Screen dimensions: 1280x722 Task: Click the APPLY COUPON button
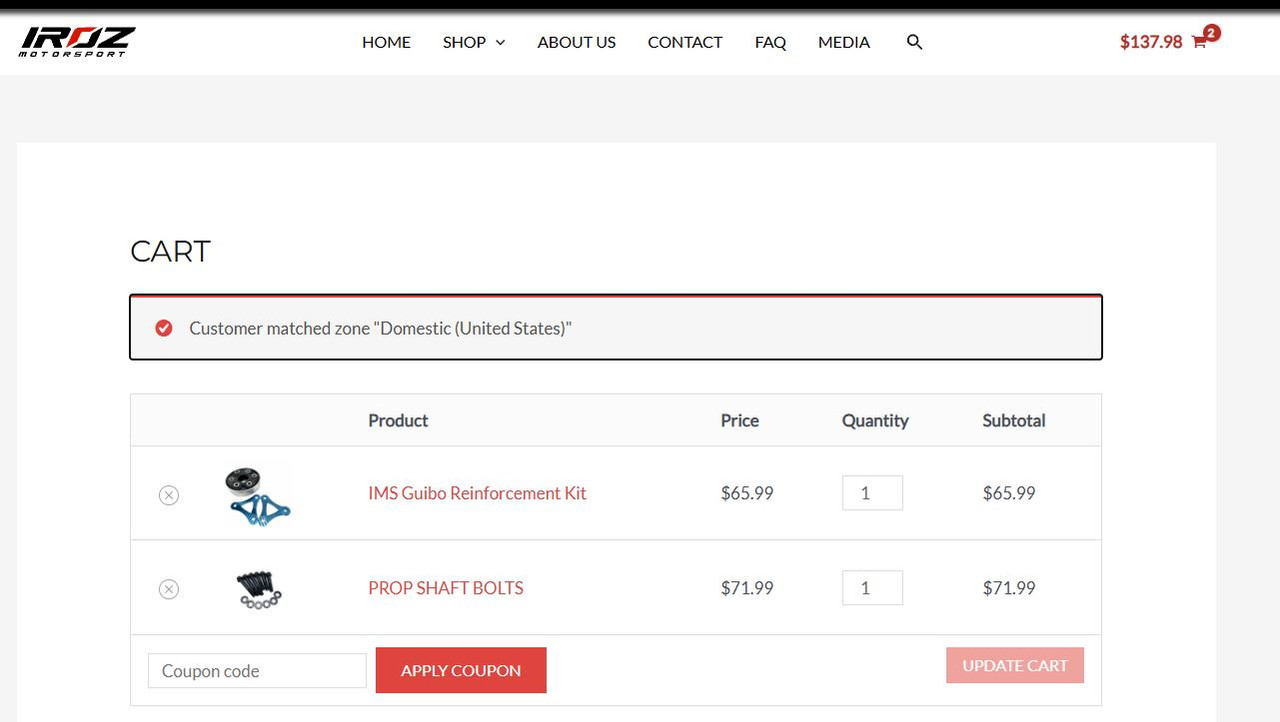tap(461, 670)
